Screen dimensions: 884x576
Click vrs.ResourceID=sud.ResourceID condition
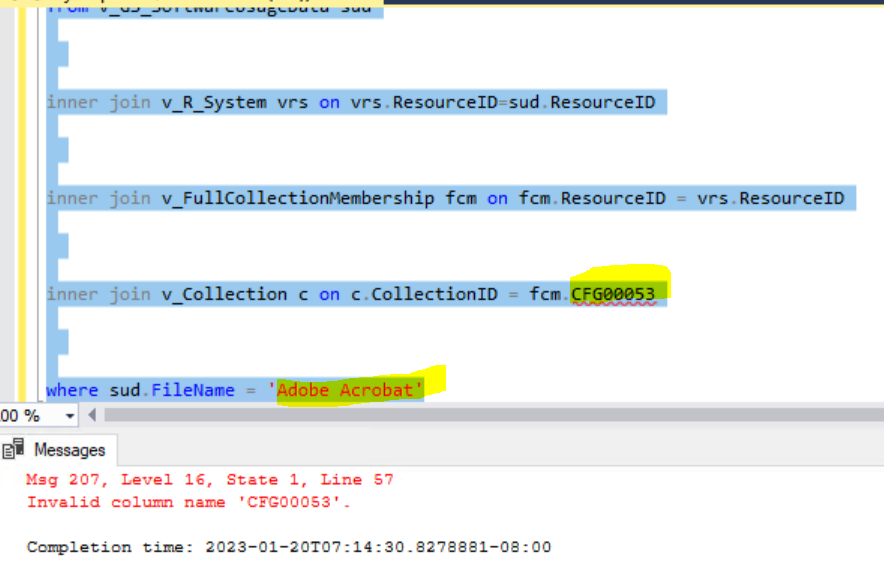(x=503, y=103)
